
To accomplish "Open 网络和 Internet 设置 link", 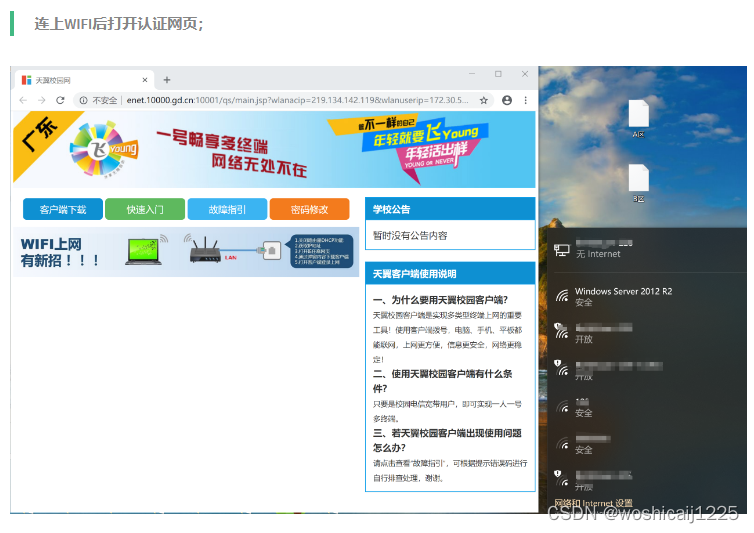I will click(x=593, y=503).
